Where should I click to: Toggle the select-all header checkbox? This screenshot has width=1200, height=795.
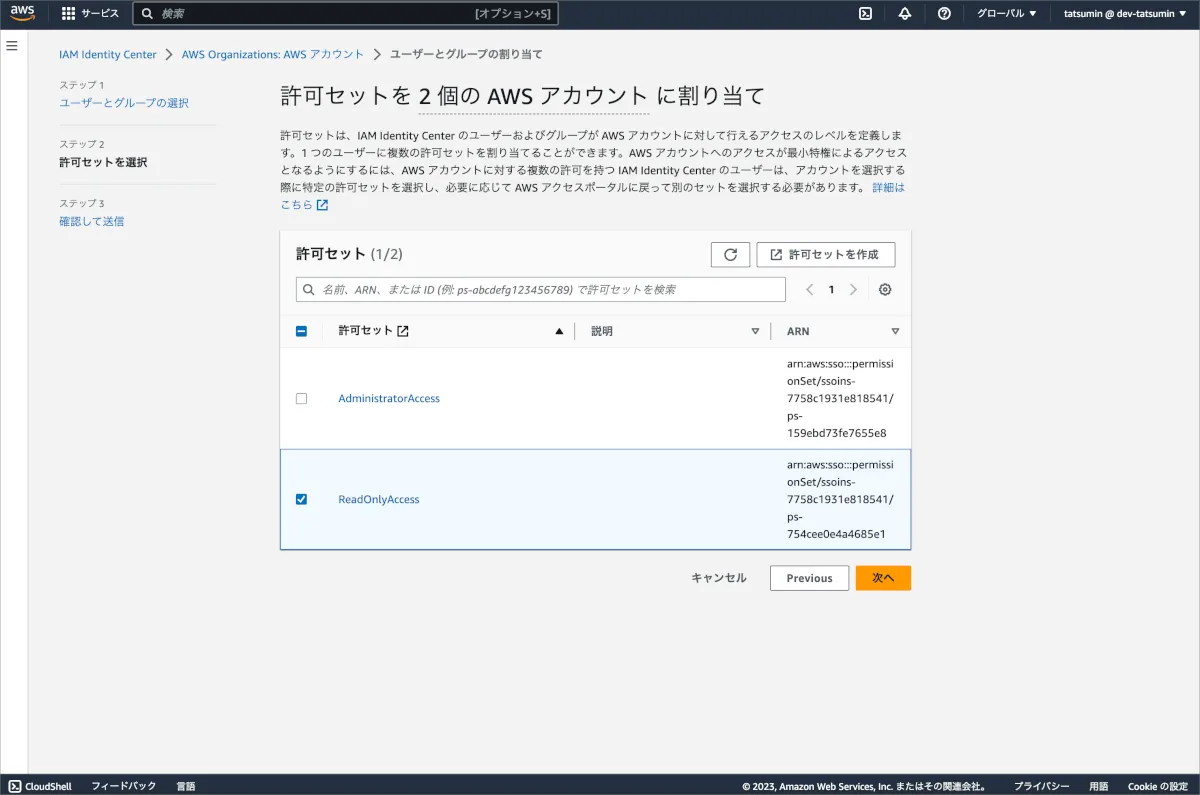pos(302,331)
